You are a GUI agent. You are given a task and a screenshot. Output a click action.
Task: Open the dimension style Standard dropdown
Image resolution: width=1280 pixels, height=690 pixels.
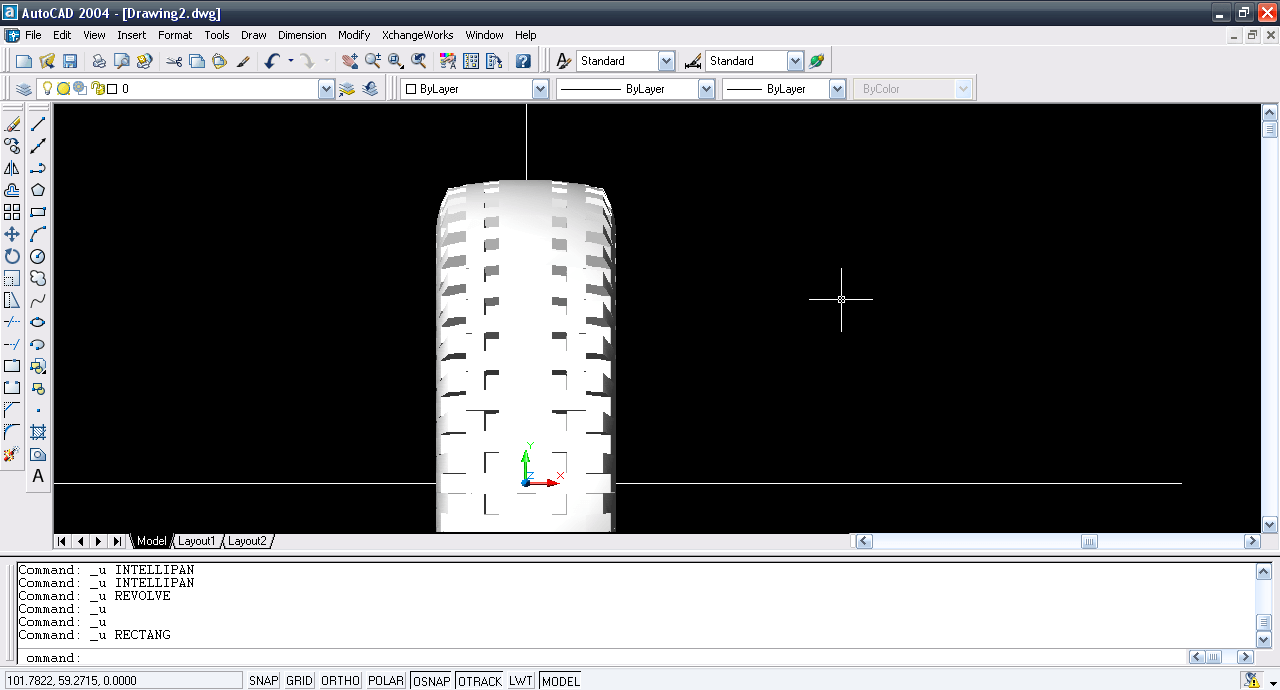pyautogui.click(x=795, y=61)
